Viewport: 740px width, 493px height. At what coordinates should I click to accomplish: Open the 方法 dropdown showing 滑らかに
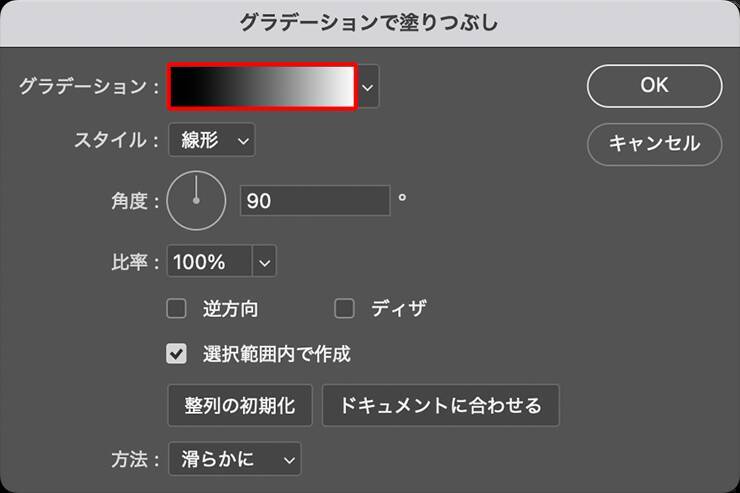(x=234, y=459)
